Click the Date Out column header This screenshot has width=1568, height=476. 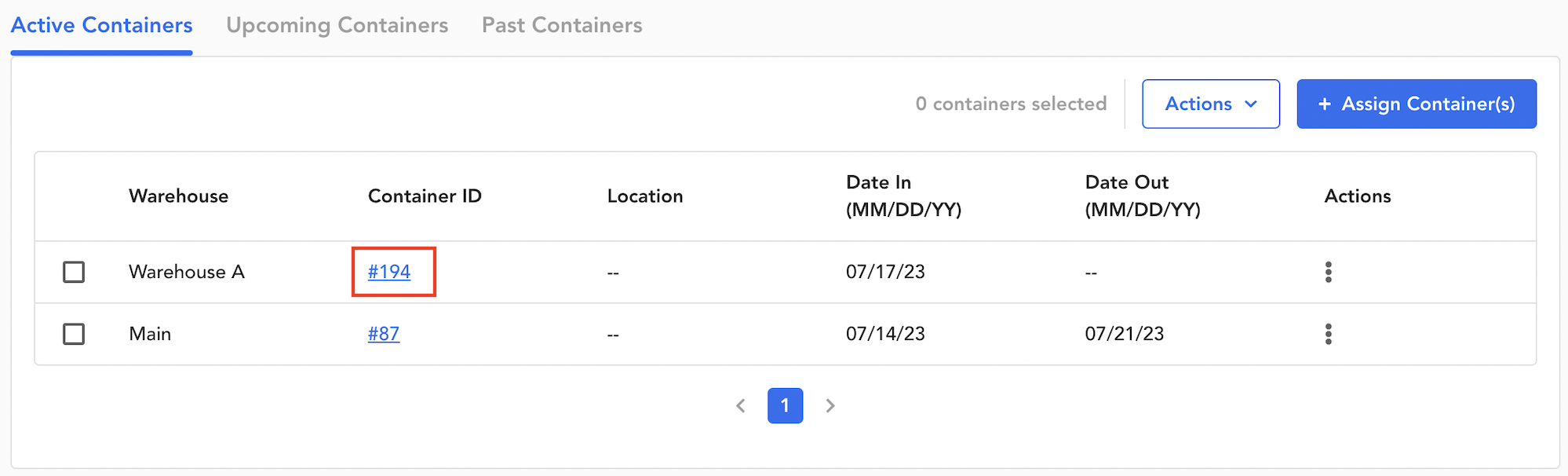pyautogui.click(x=1142, y=196)
